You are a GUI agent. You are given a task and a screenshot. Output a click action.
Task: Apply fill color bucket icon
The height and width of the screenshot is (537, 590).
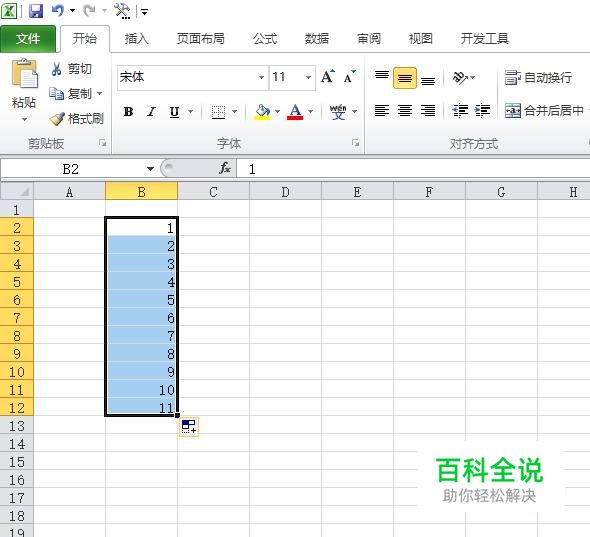(x=262, y=112)
